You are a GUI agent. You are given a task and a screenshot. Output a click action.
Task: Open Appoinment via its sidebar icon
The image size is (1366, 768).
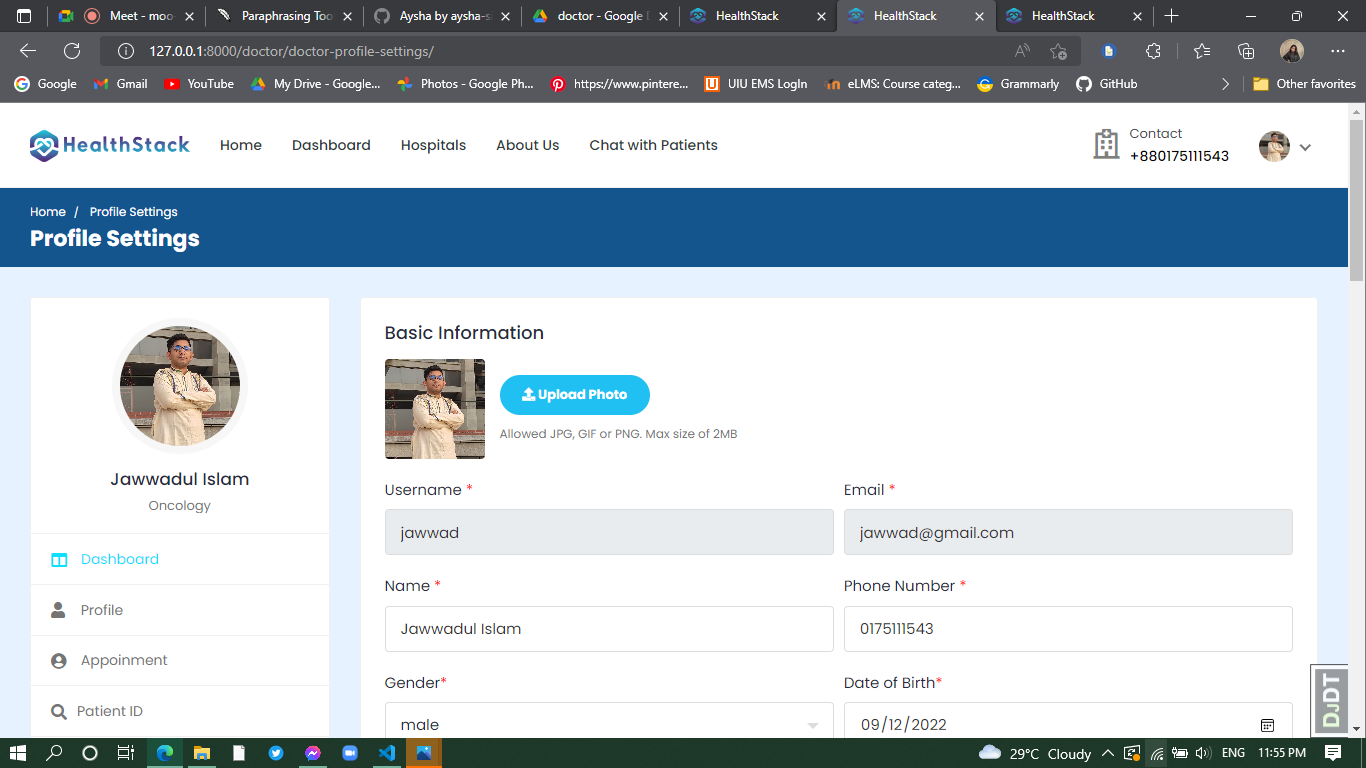[58, 660]
